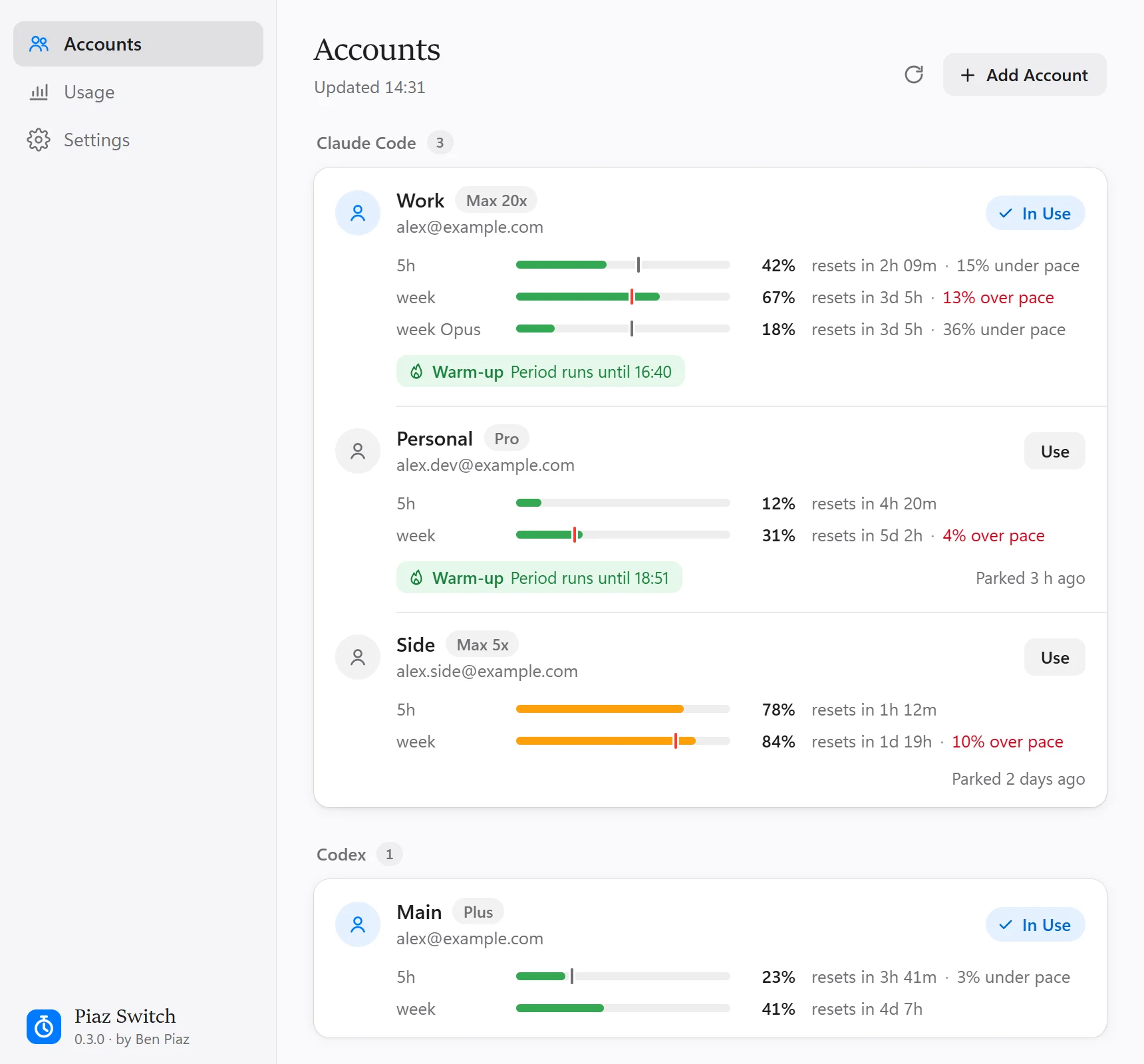Switch to the Side account with Use

(1055, 657)
